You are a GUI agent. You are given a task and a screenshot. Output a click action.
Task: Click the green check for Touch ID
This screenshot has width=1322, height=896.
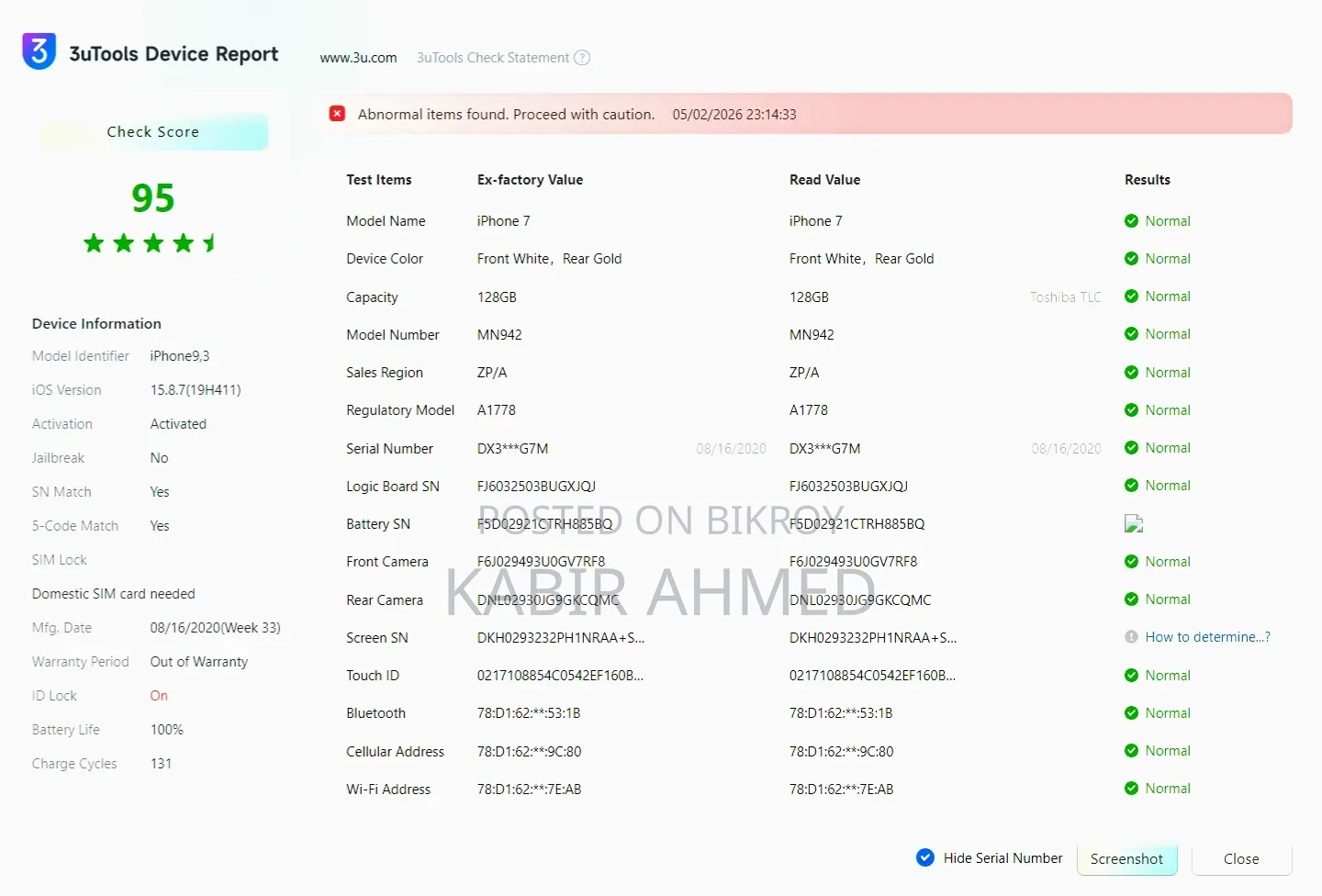(1131, 676)
